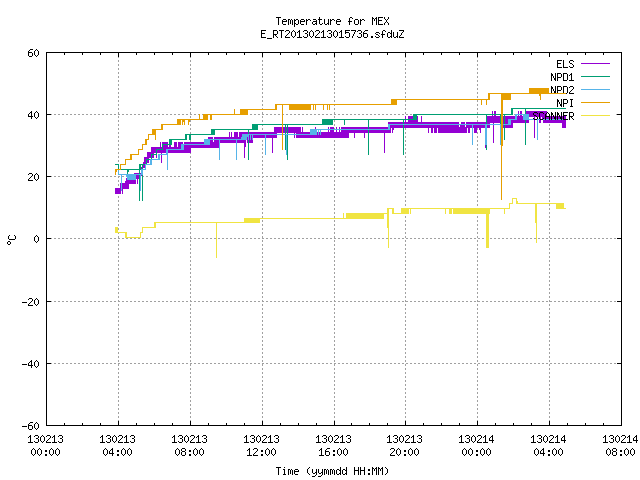Click the x-axis tick label 130214 00:00
Image resolution: width=640 pixels, height=480 pixels.
tap(476, 446)
